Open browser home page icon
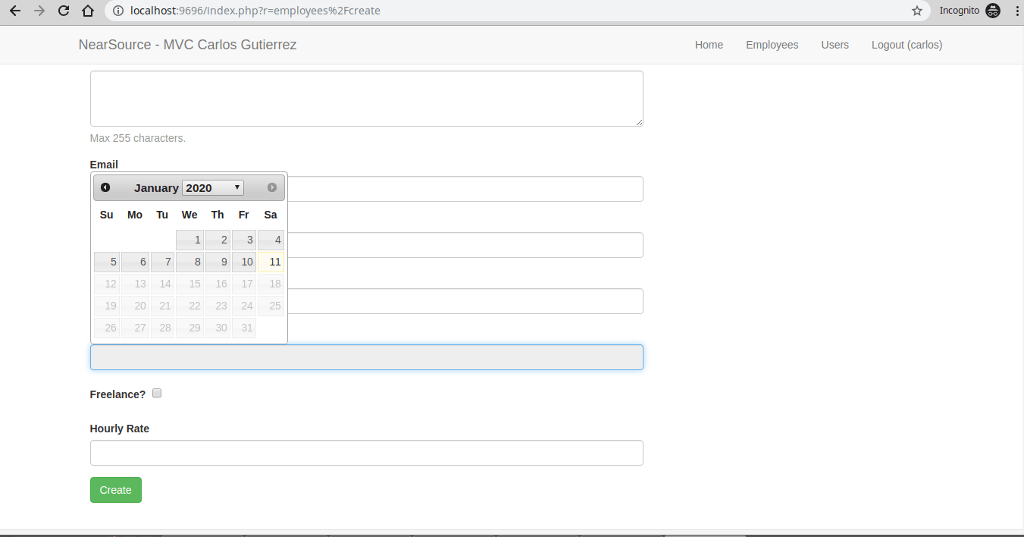This screenshot has width=1024, height=537. [88, 10]
